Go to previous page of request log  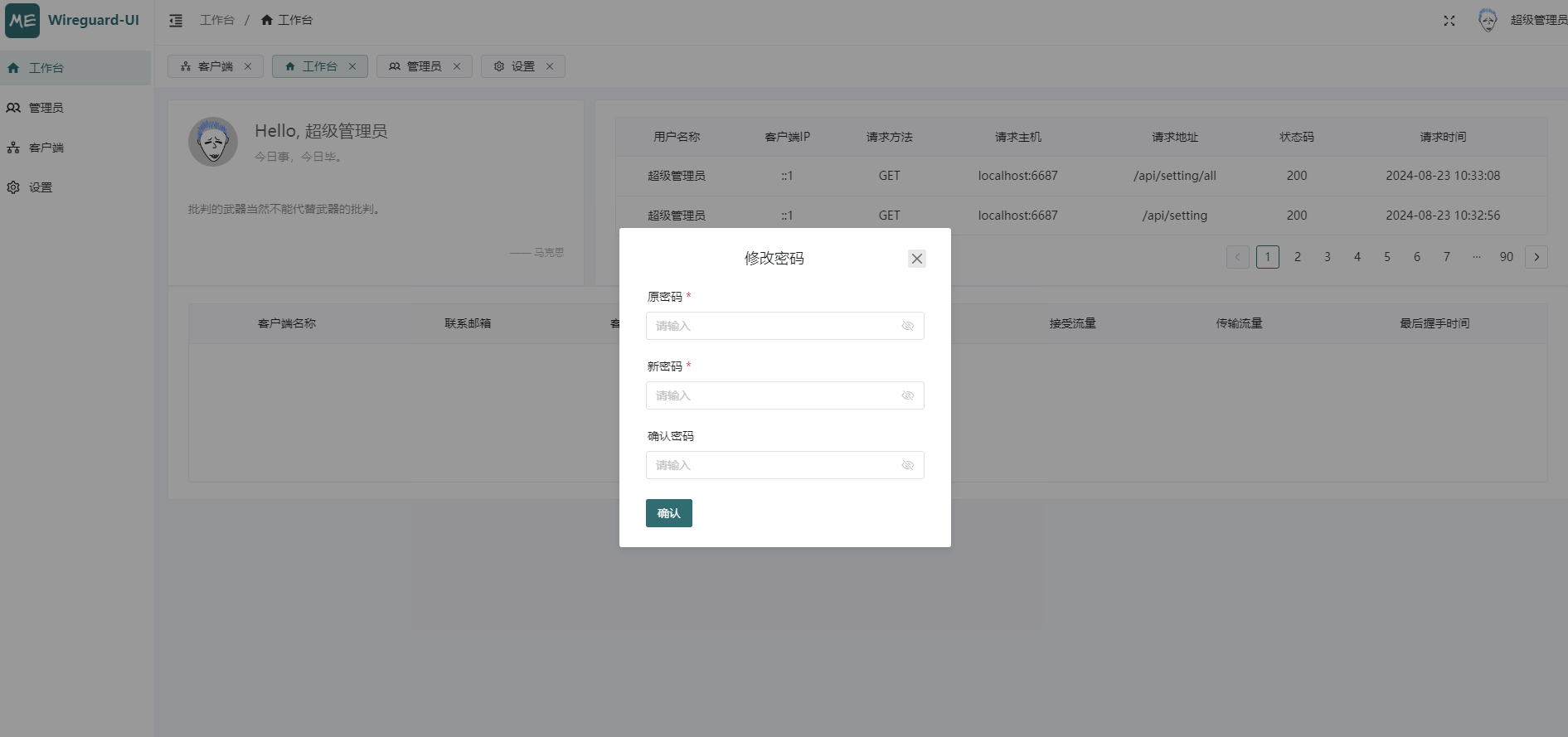pos(1237,257)
